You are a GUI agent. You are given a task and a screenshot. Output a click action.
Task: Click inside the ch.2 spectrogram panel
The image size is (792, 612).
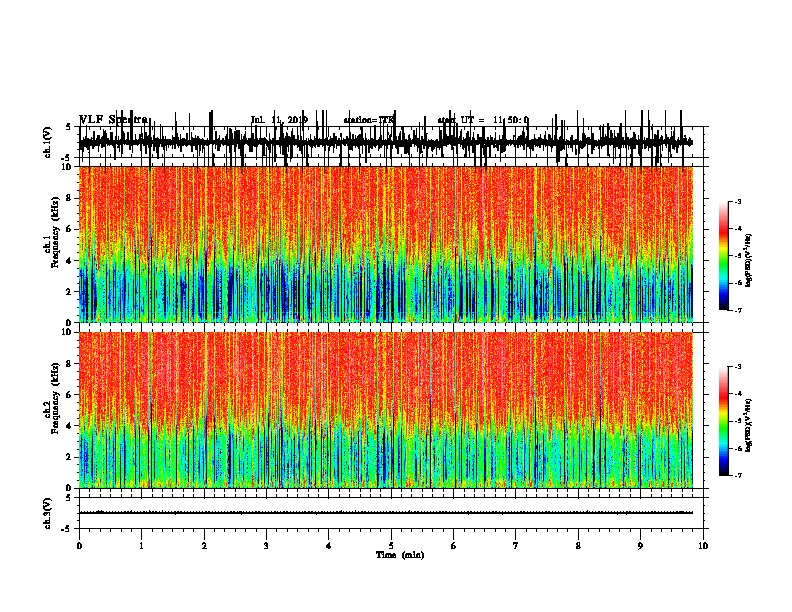pyautogui.click(x=386, y=410)
